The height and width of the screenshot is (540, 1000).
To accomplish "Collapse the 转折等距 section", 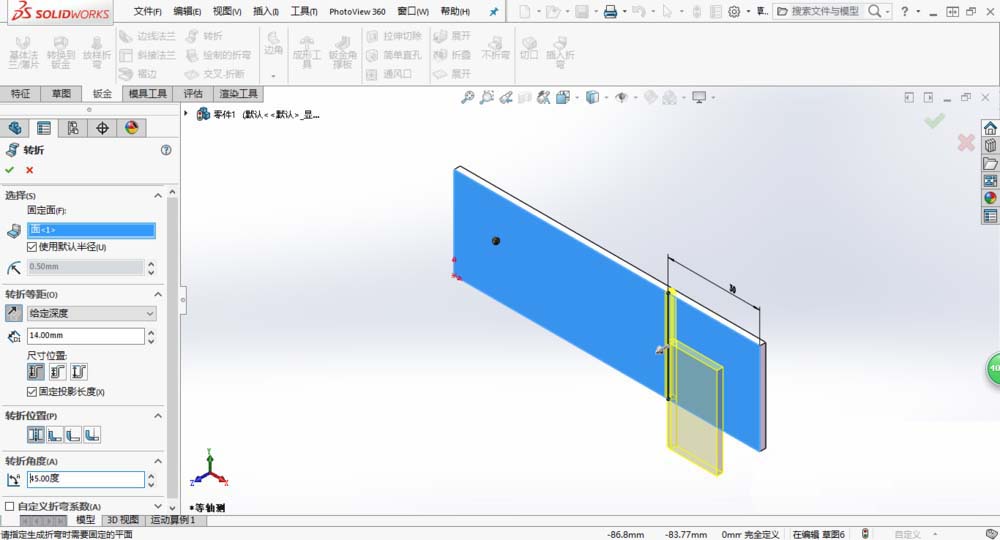I will (x=158, y=294).
